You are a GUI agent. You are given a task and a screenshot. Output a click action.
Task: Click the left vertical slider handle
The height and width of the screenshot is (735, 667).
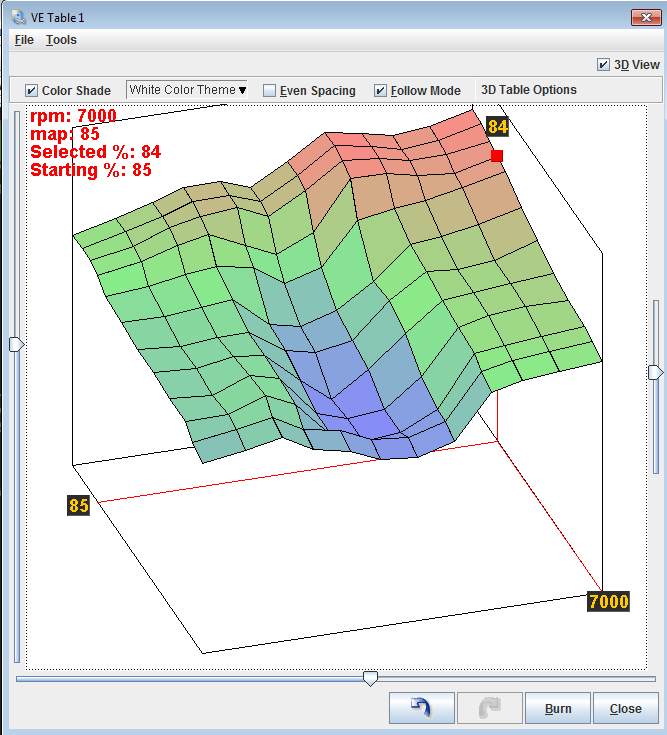click(x=16, y=344)
